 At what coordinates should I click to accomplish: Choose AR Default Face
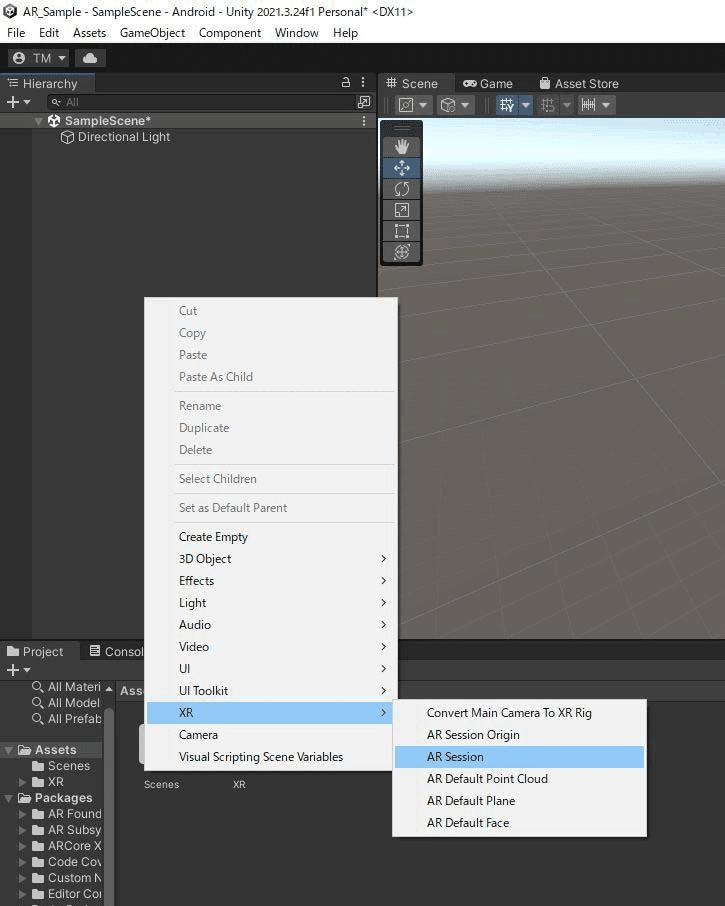pyautogui.click(x=519, y=823)
